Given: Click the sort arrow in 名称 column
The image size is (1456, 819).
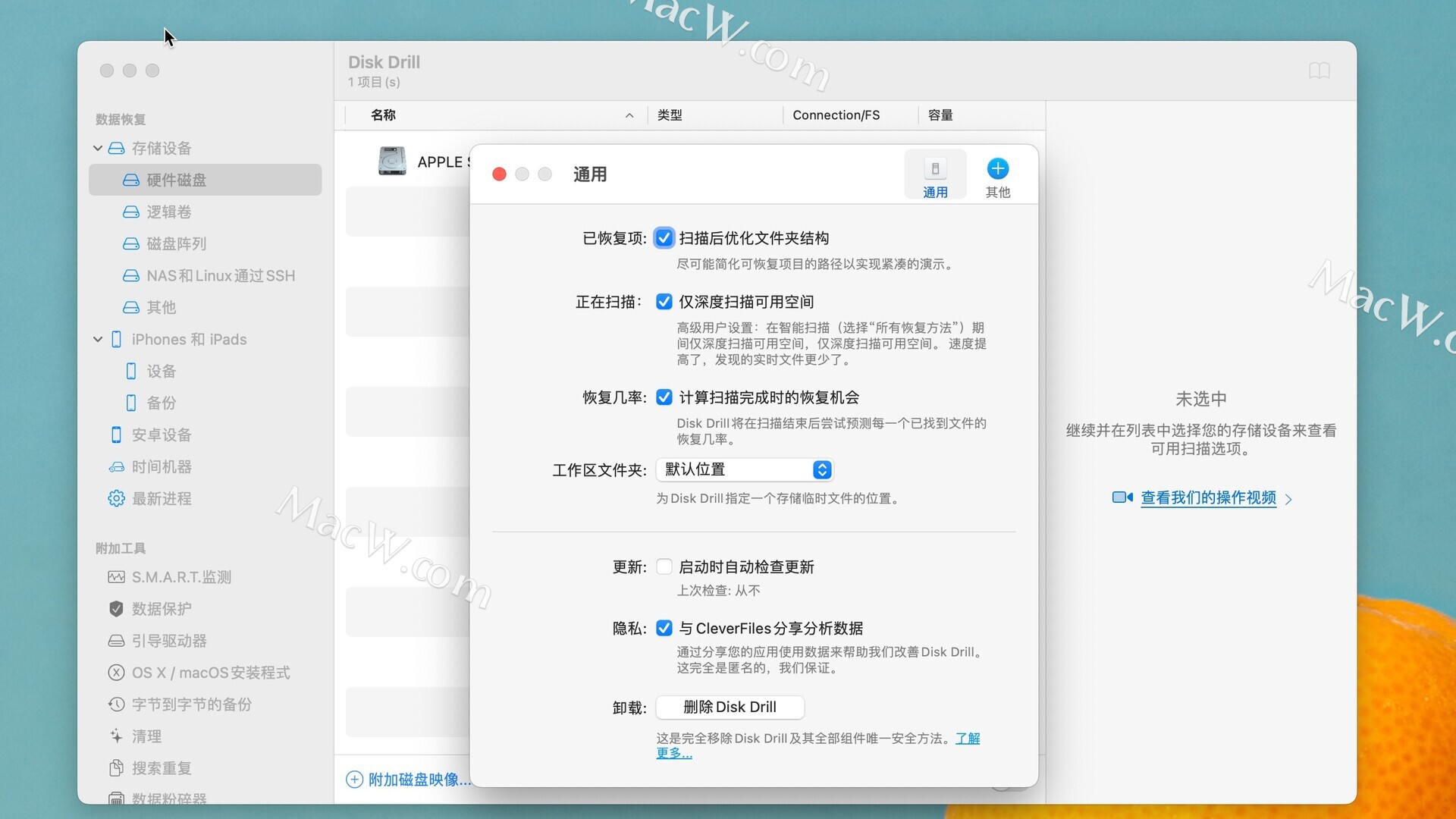Looking at the screenshot, I should tap(629, 115).
